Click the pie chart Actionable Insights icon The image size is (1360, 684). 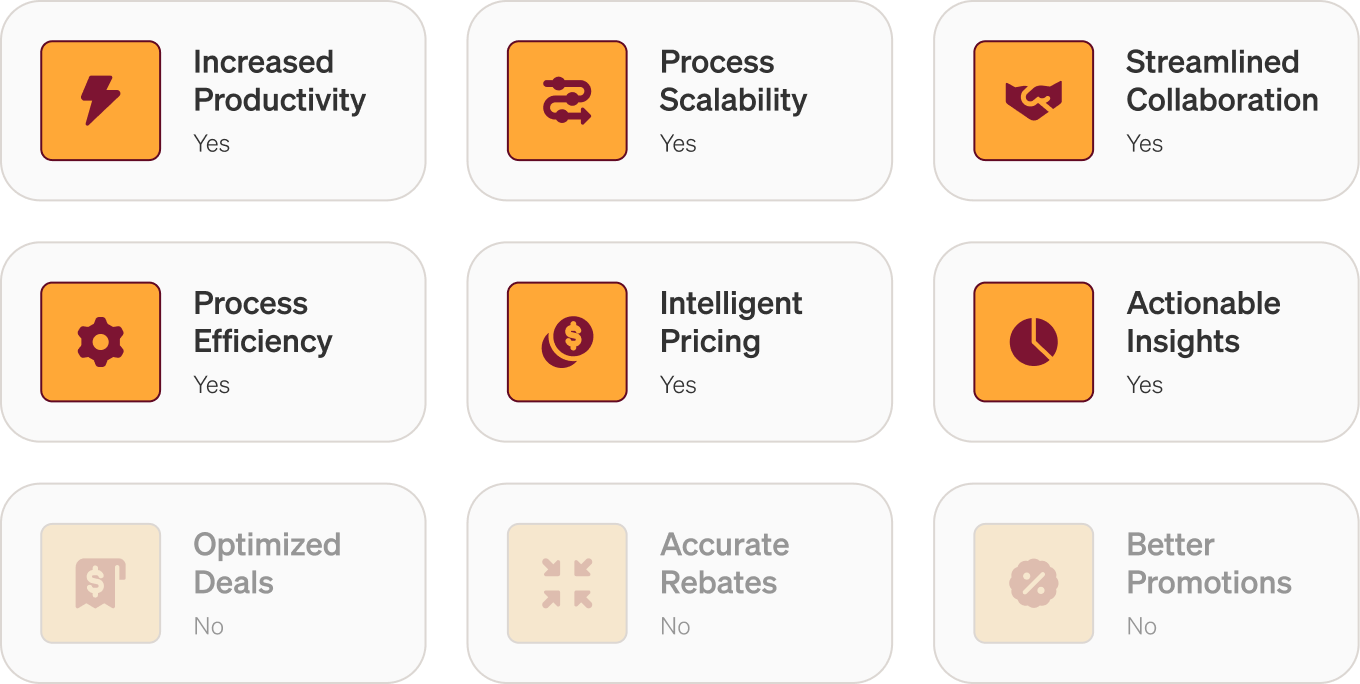[x=1033, y=342]
